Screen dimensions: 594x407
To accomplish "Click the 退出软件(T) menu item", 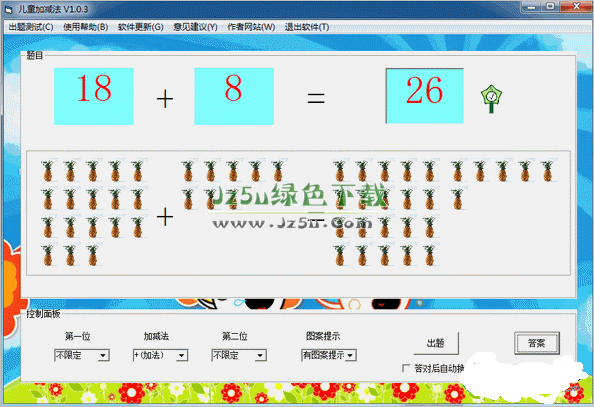I will point(307,27).
